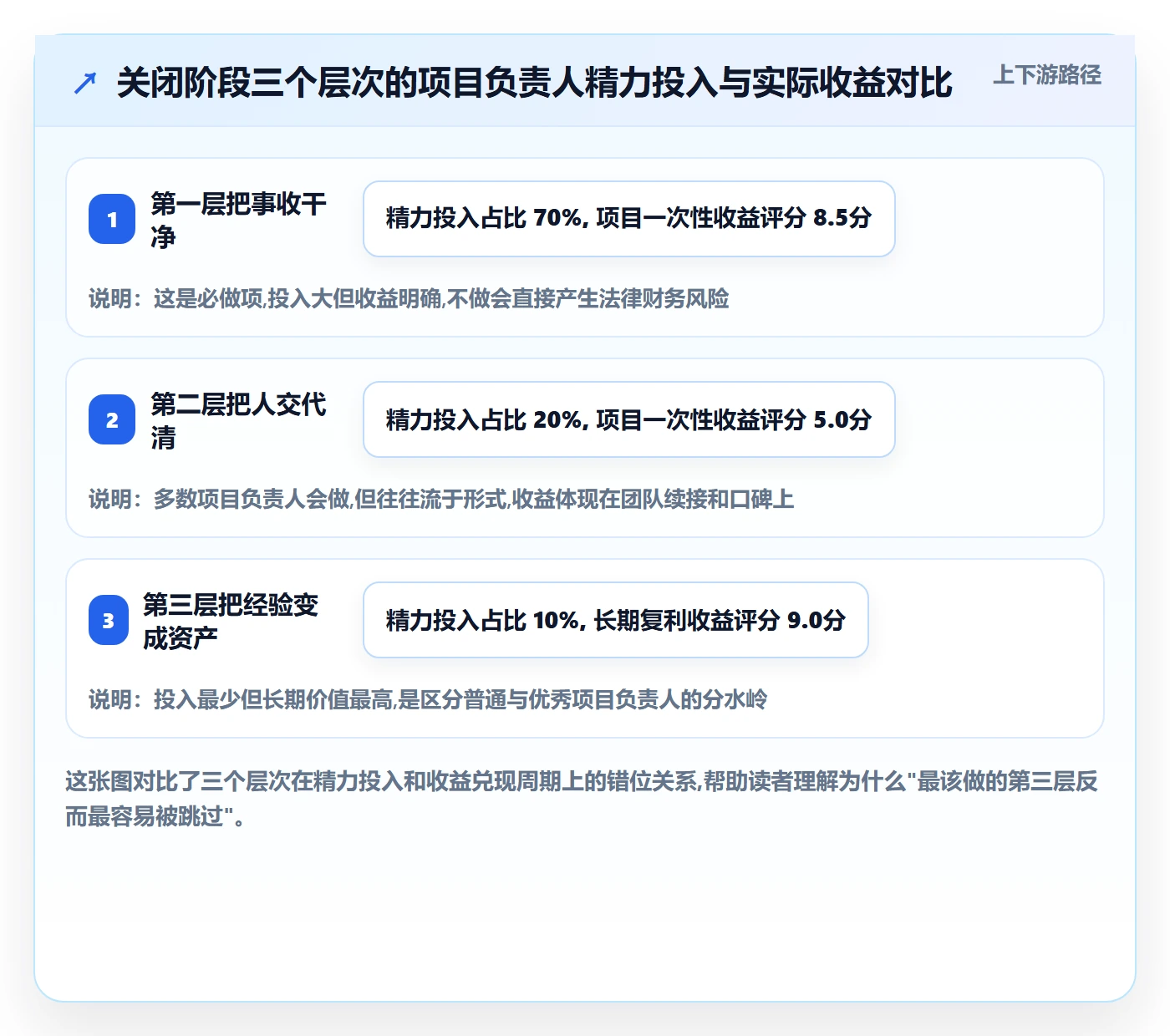The width and height of the screenshot is (1170, 1036).
Task: Select the heading 第一层把事收干净
Action: (239, 220)
